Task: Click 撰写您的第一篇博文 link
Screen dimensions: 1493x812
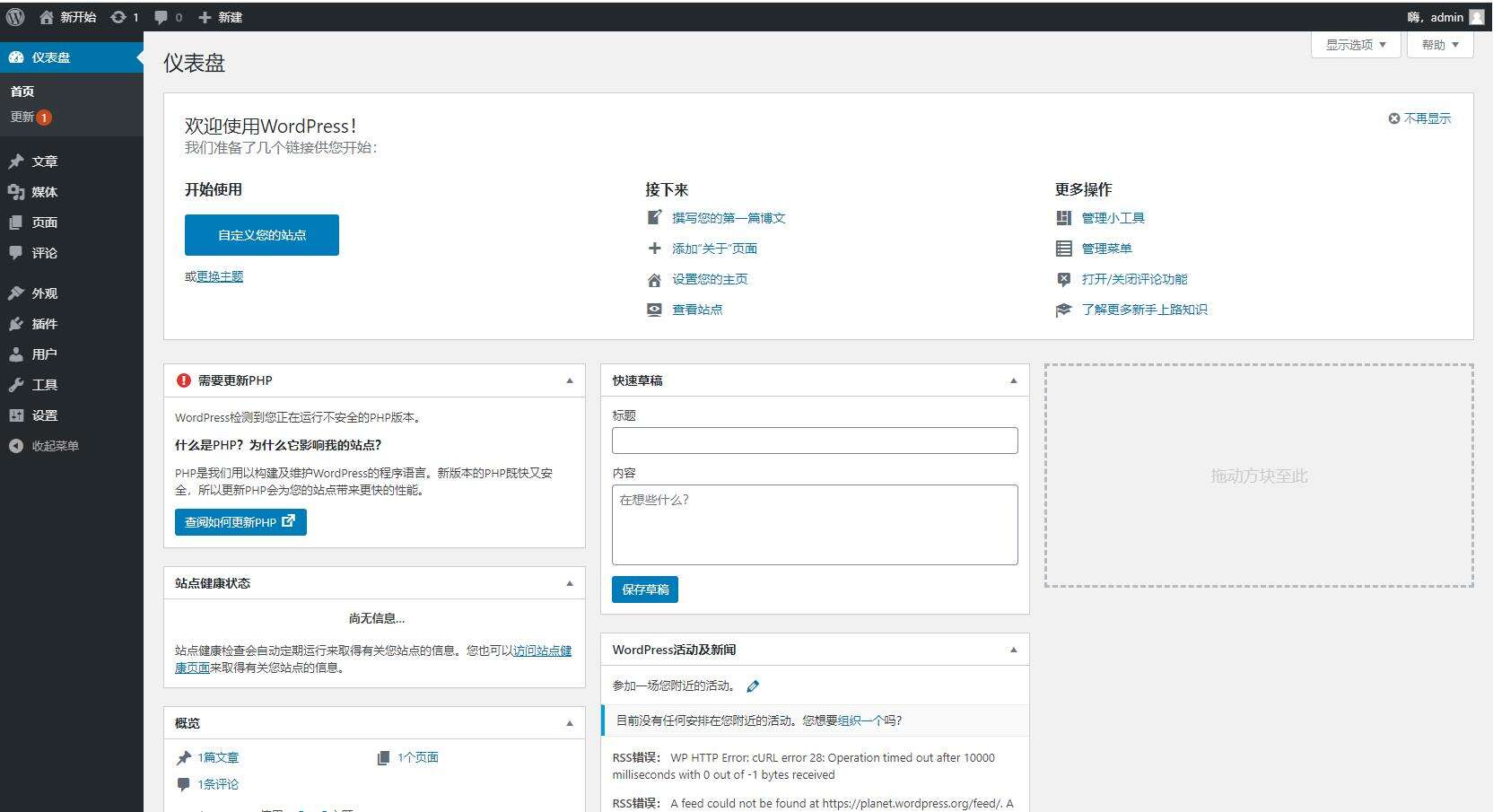Action: click(729, 218)
